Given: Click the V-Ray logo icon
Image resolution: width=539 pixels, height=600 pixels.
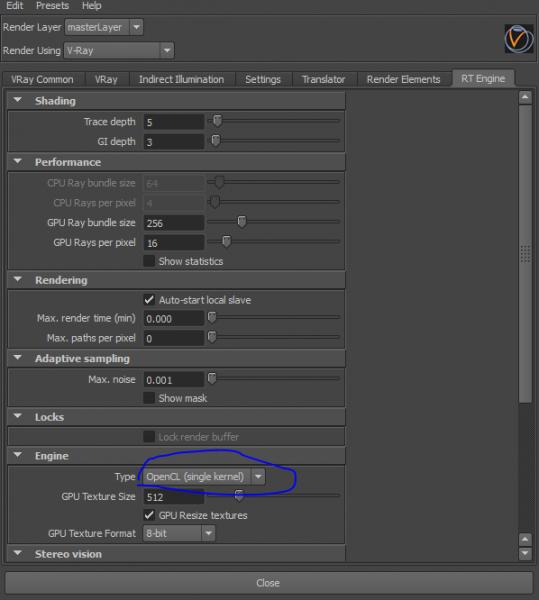Looking at the screenshot, I should click(518, 39).
